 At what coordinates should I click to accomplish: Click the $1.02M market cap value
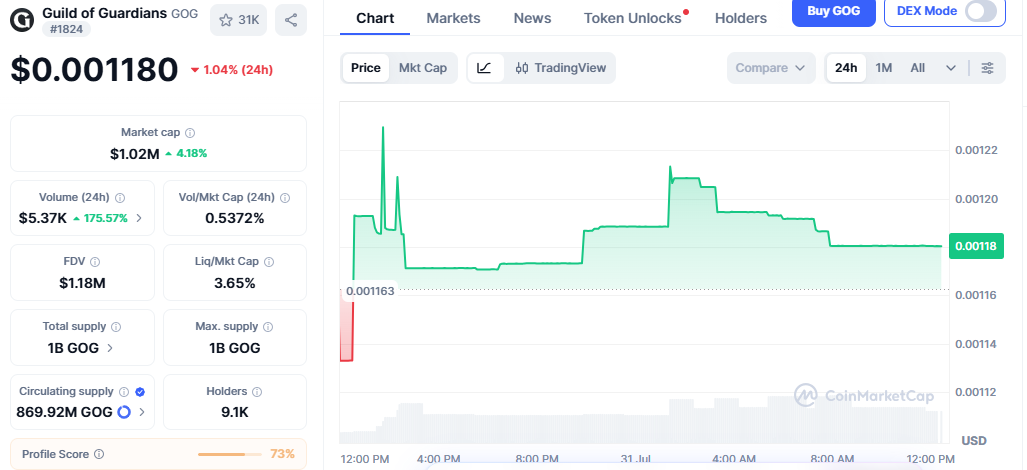click(x=134, y=154)
